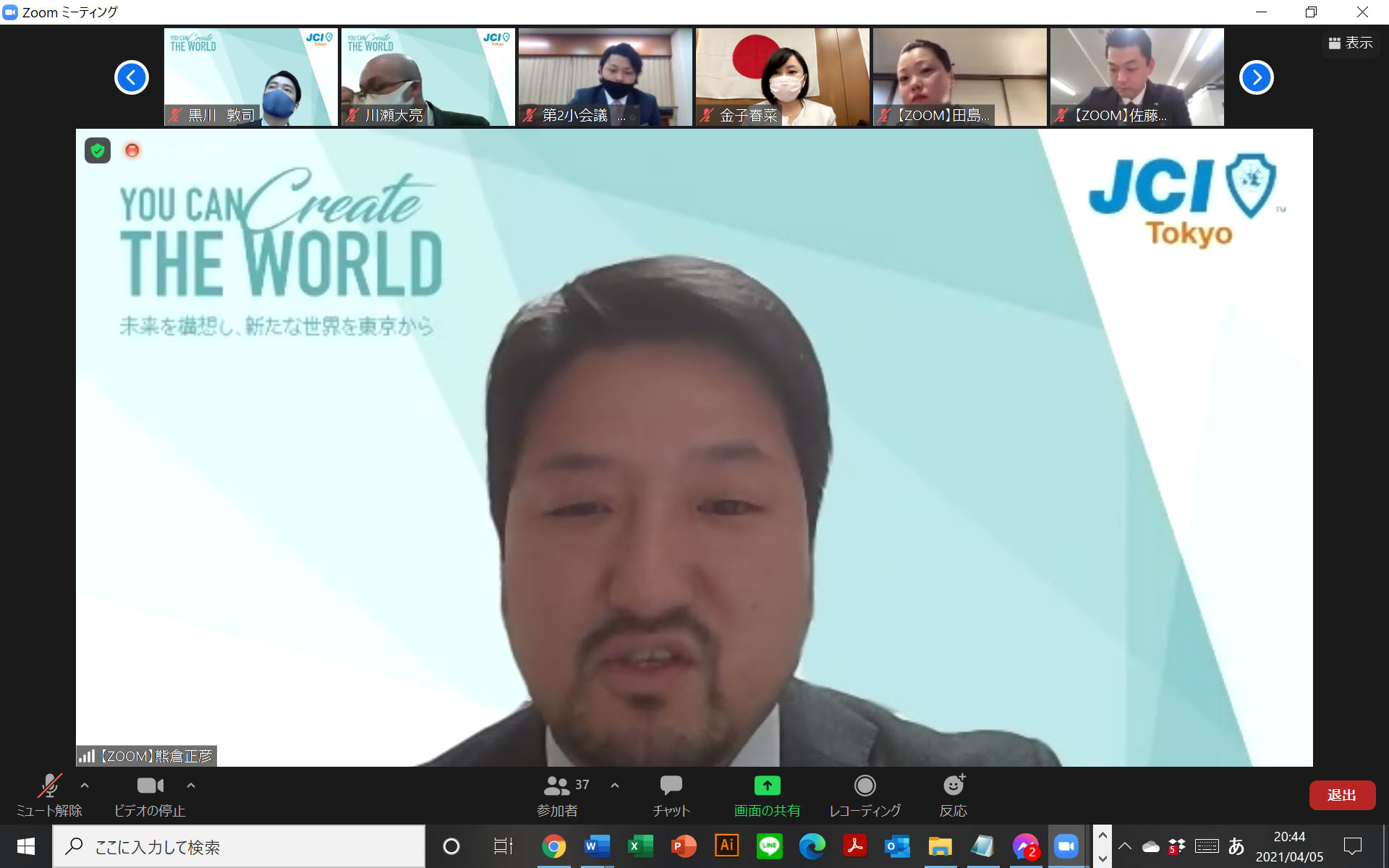Viewport: 1389px width, 868px height.
Task: Click the Windows search input box
Action: pos(239,846)
